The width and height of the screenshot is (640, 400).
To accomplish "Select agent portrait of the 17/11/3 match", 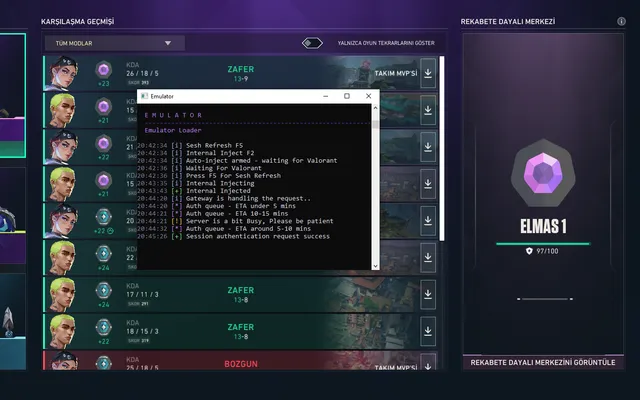I will pos(62,294).
